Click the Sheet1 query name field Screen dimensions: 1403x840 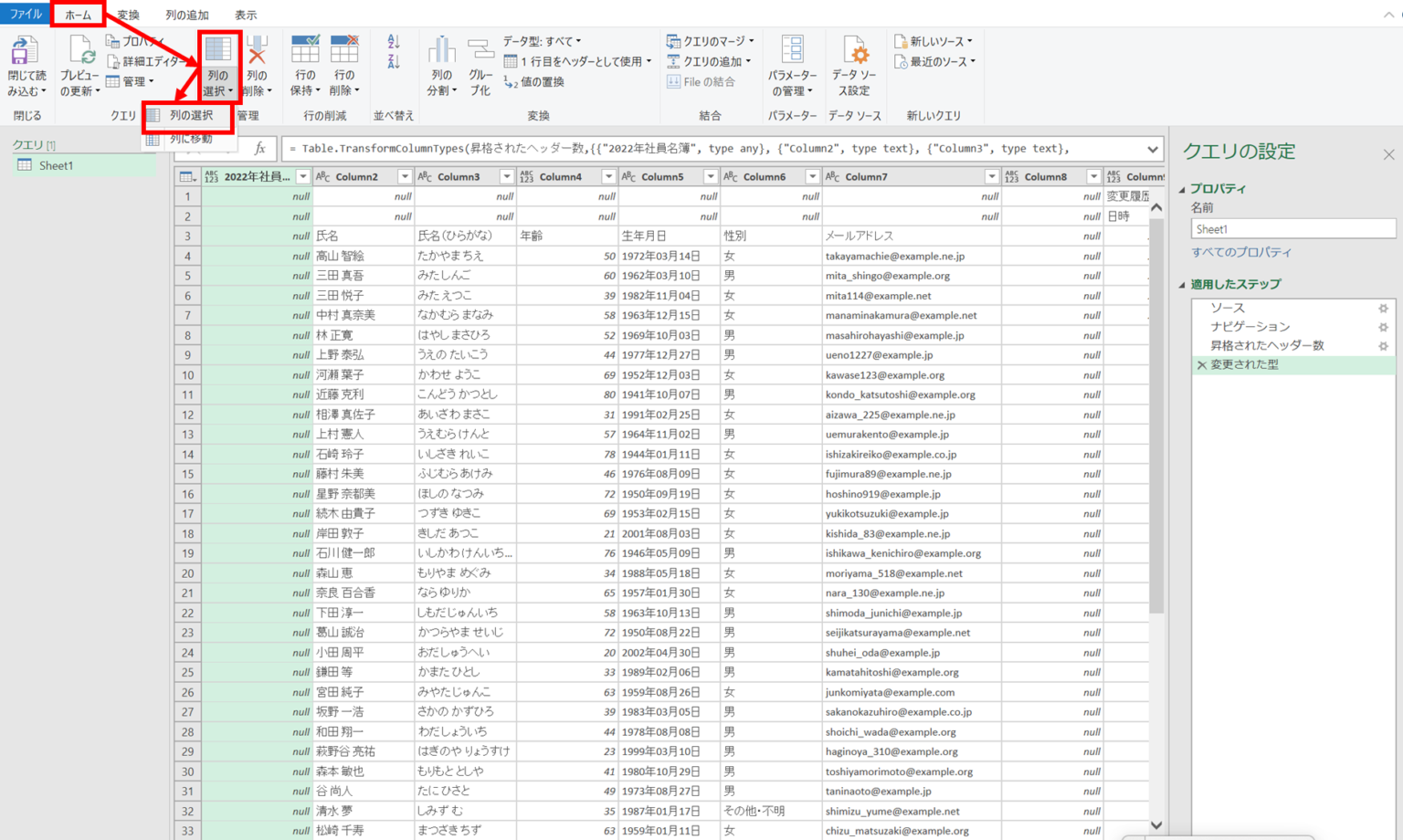(1292, 228)
